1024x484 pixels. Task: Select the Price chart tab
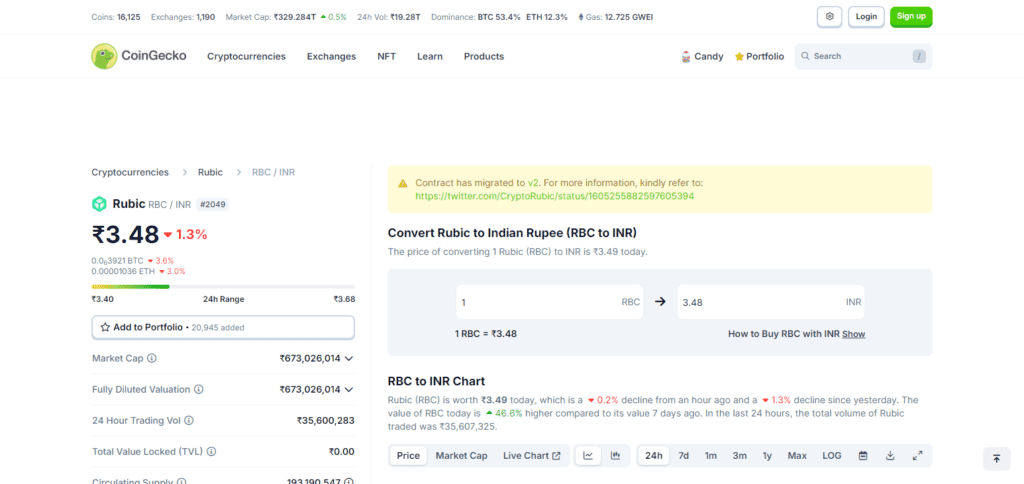coord(408,456)
